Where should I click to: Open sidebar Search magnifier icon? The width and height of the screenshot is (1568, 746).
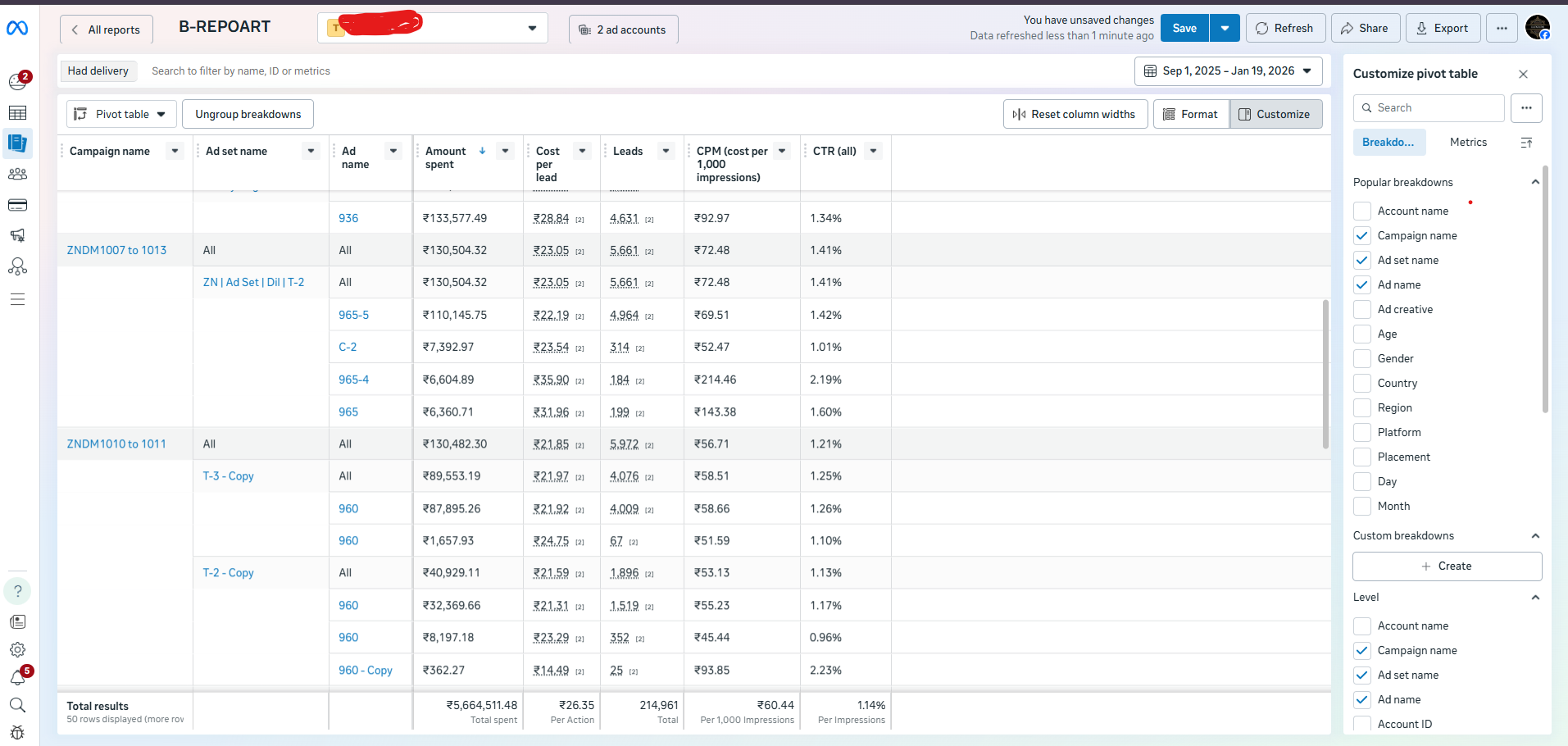click(x=17, y=705)
